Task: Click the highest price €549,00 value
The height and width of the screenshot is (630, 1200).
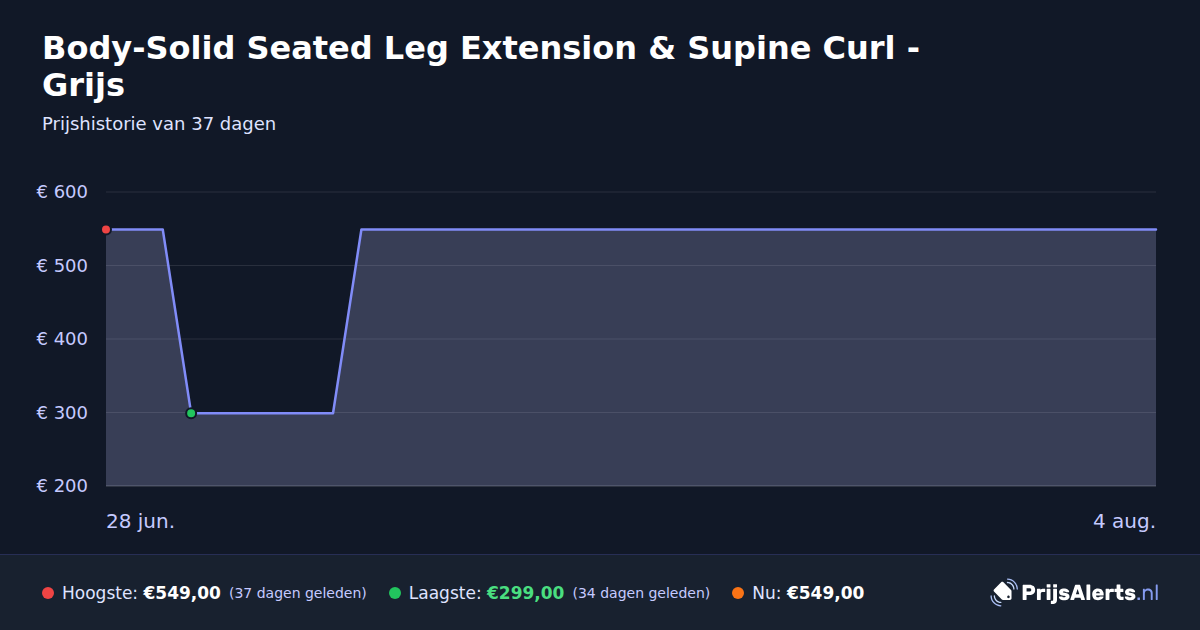Action: click(x=182, y=593)
